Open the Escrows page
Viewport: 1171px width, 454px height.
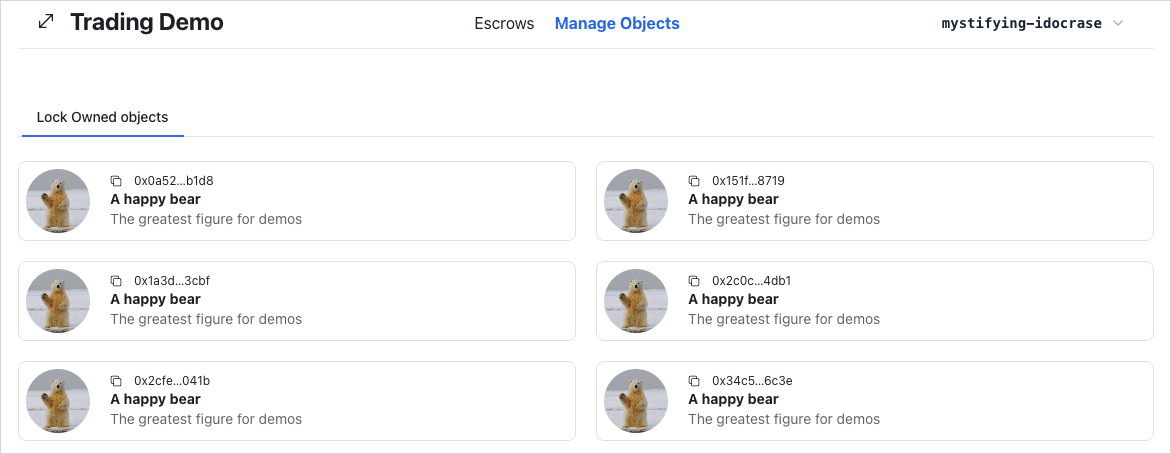[x=504, y=23]
